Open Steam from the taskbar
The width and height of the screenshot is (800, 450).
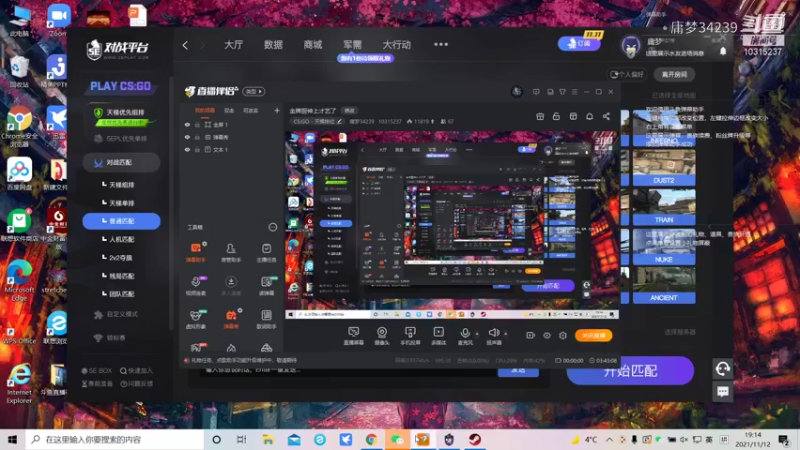tap(474, 439)
